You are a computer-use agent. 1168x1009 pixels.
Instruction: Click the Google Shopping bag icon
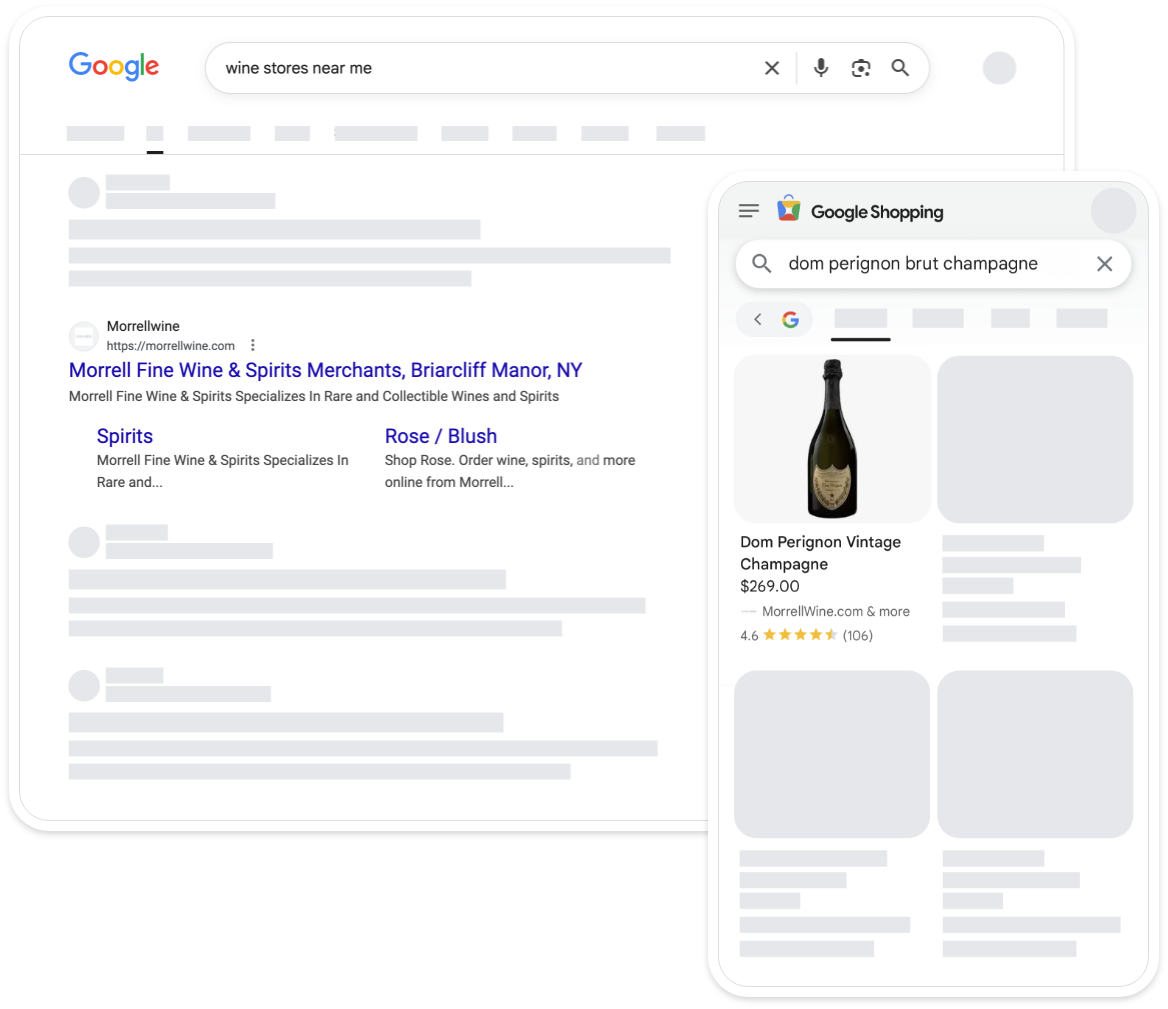click(787, 211)
